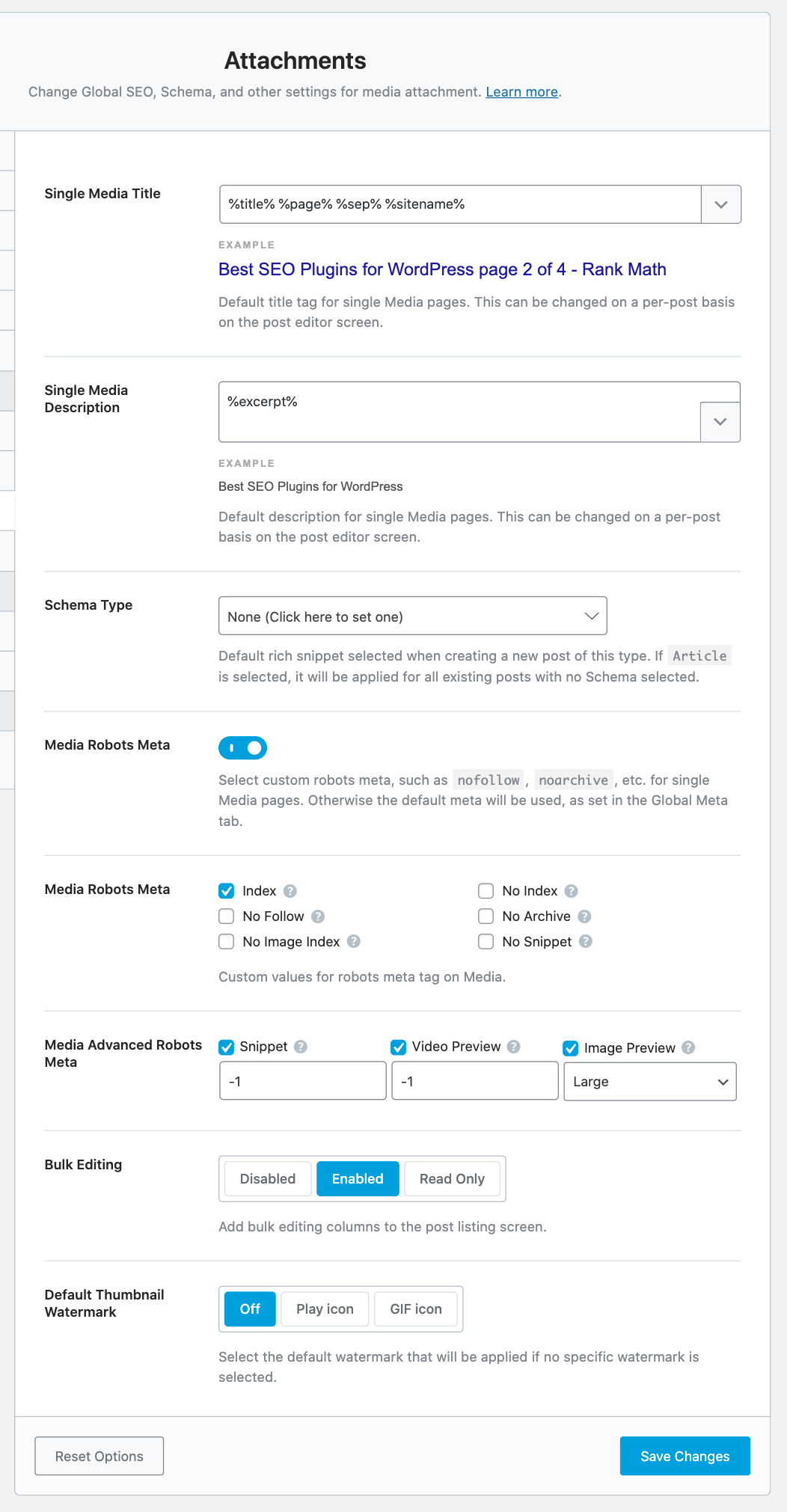
Task: Check the No Follow robots option
Action: [x=226, y=916]
